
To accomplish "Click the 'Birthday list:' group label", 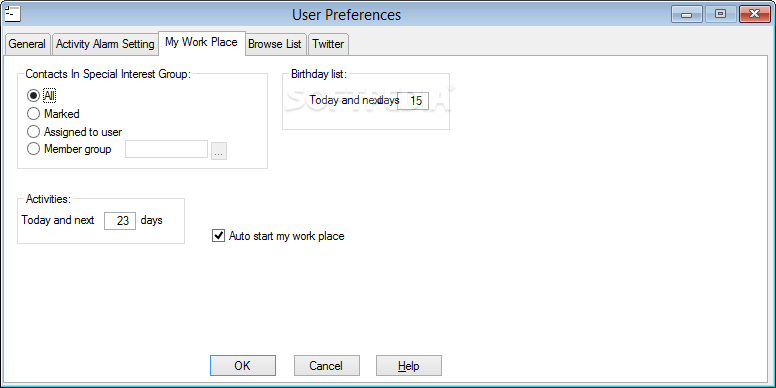I will point(319,74).
